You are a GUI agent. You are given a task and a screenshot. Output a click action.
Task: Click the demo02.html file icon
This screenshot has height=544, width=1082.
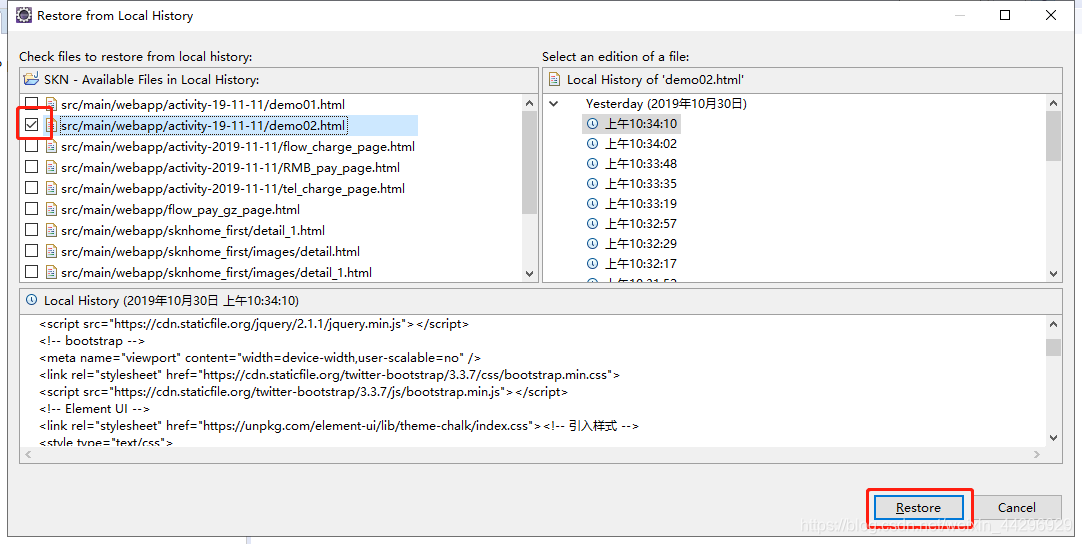[50, 125]
